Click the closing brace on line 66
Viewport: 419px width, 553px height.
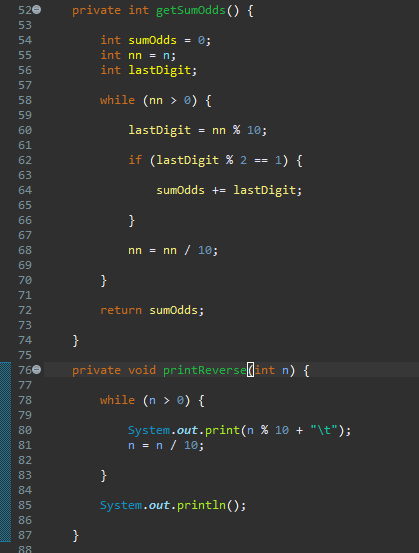pos(132,221)
